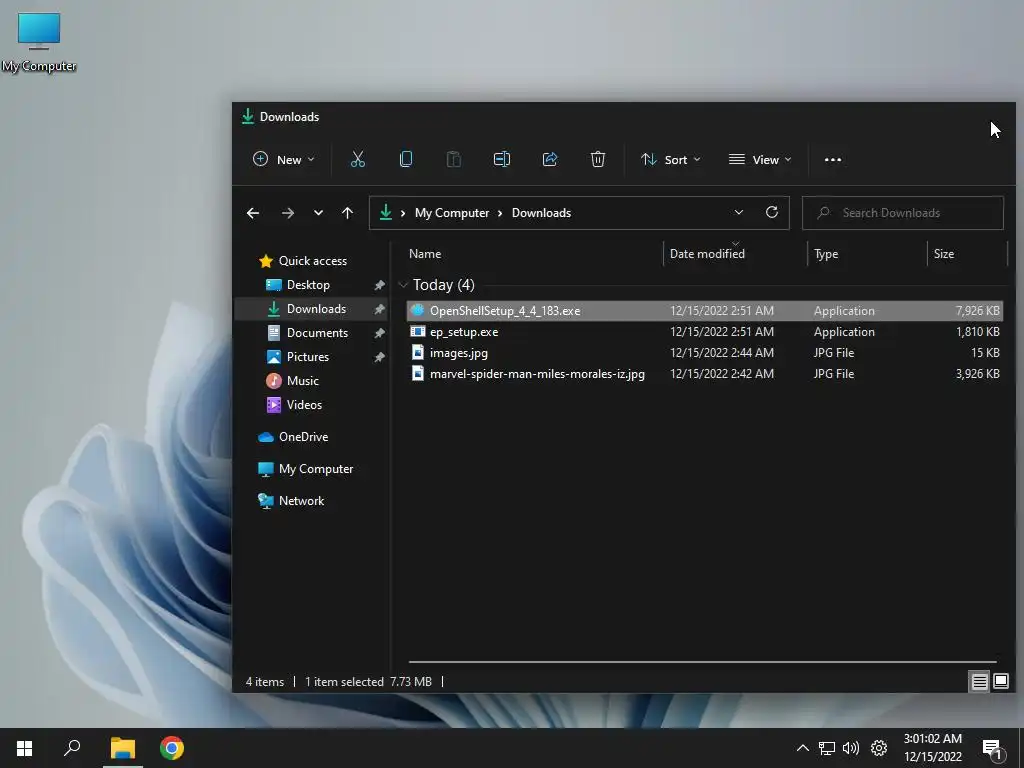Open the volume speaker tray icon
The image size is (1024, 768).
click(851, 748)
